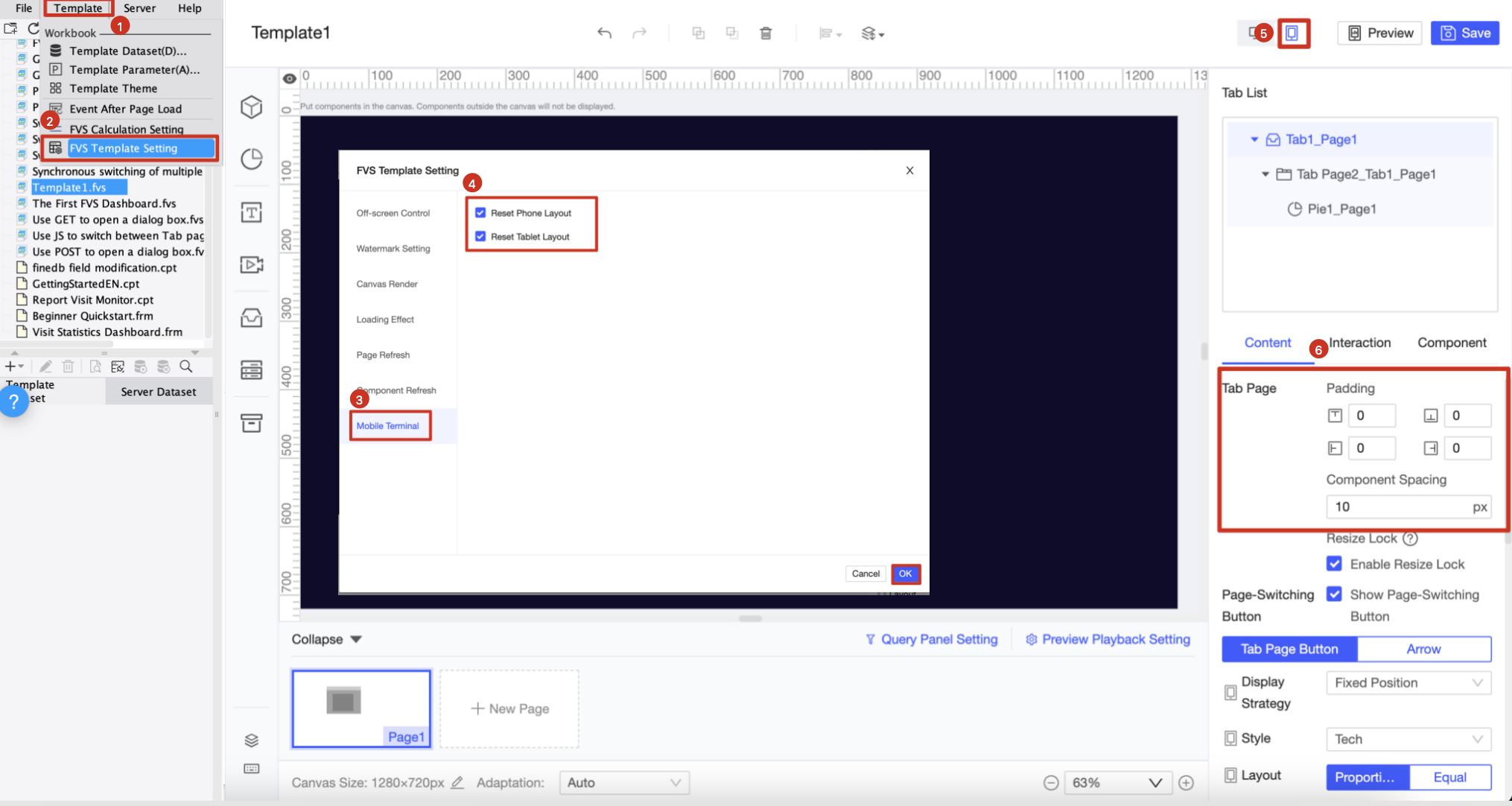Click the search icon in the dataset panel
The width and height of the screenshot is (1512, 806).
click(x=186, y=366)
